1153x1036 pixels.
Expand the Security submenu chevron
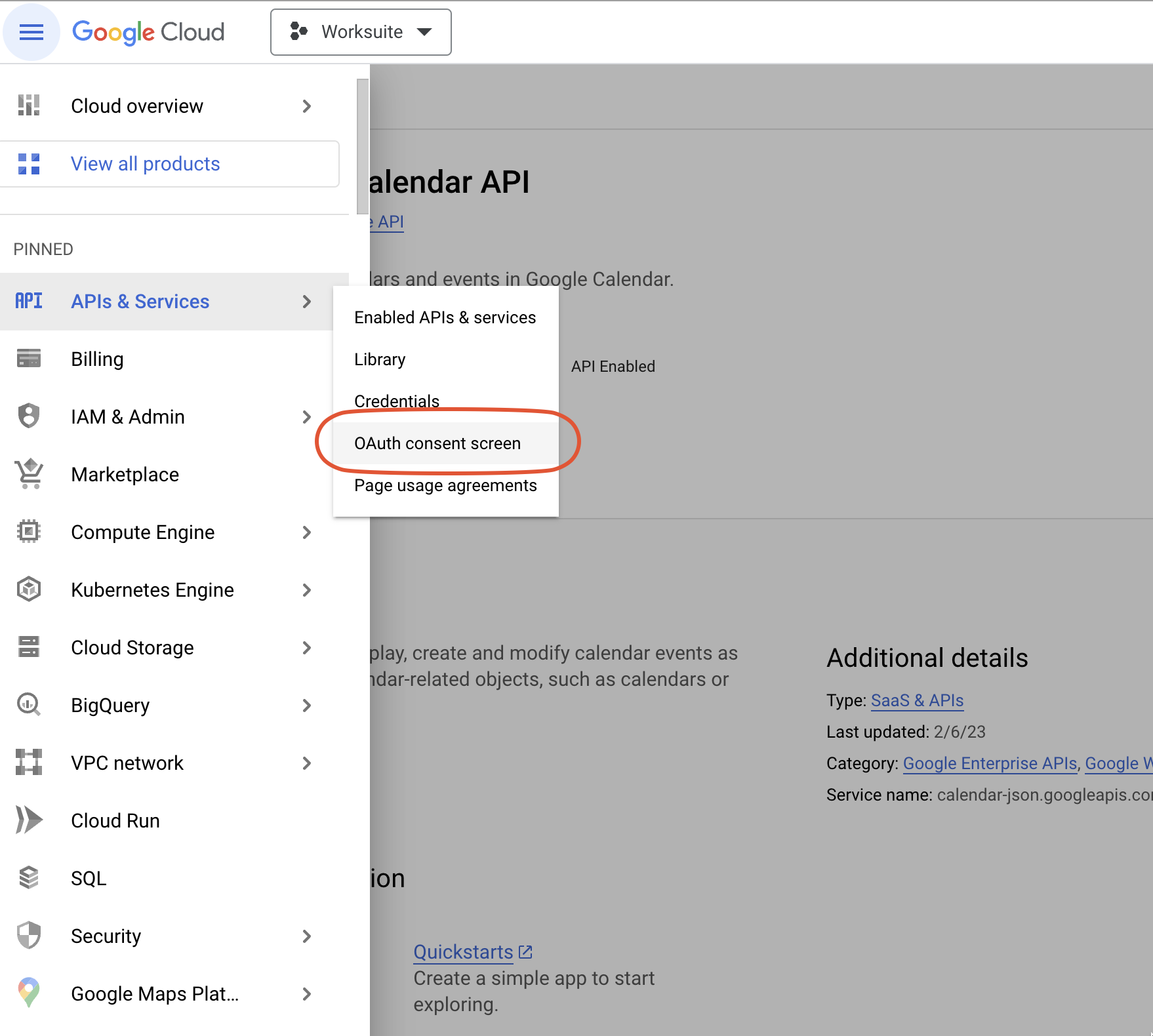306,936
